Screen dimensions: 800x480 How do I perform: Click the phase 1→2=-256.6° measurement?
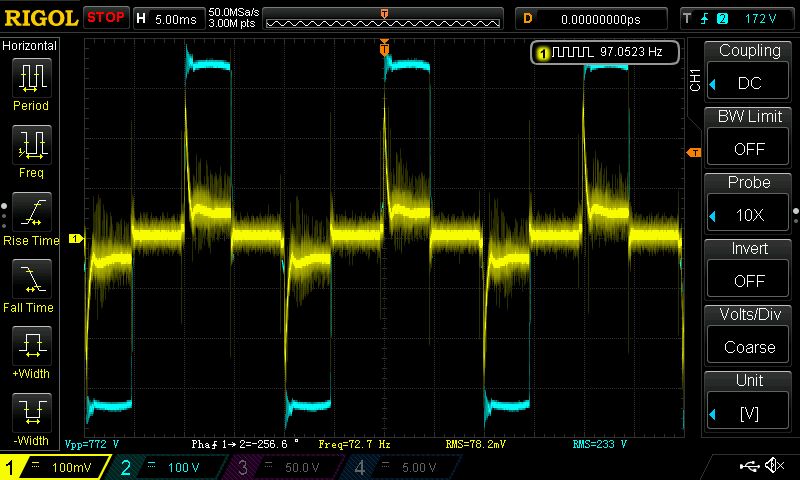point(245,444)
